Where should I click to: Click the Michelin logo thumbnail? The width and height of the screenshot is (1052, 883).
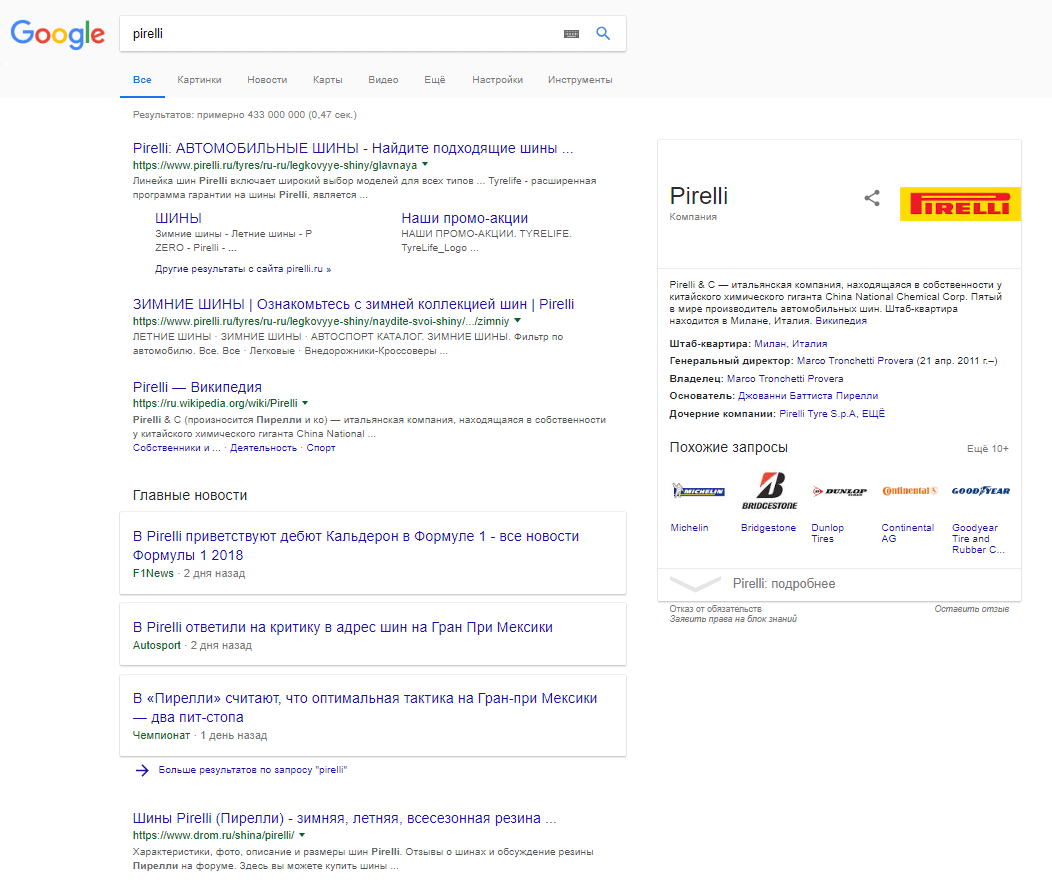pyautogui.click(x=698, y=491)
